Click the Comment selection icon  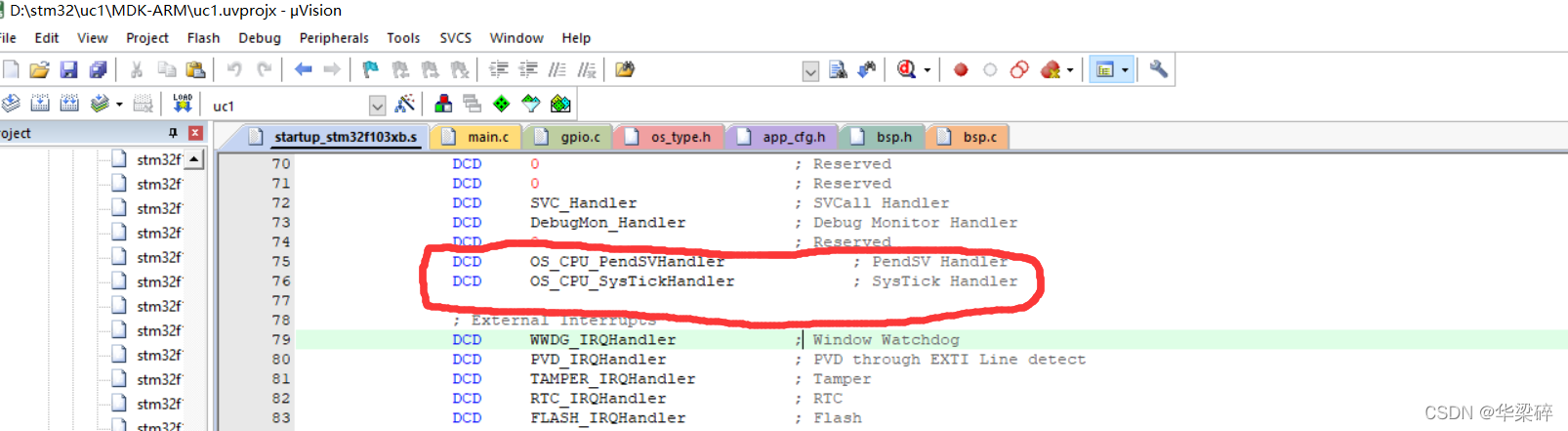[x=557, y=69]
